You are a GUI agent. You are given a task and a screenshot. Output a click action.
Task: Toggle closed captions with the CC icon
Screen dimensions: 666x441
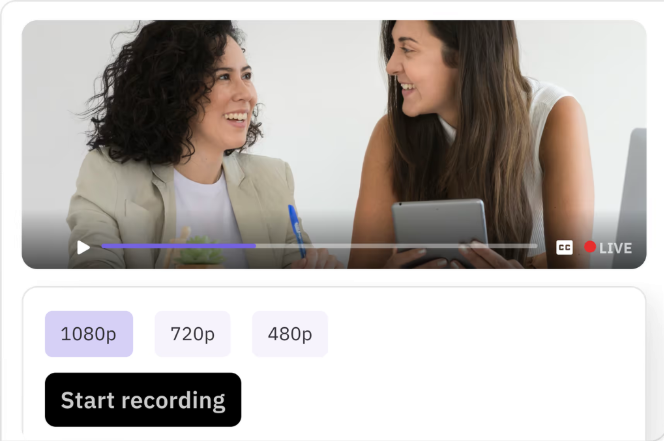pos(564,247)
